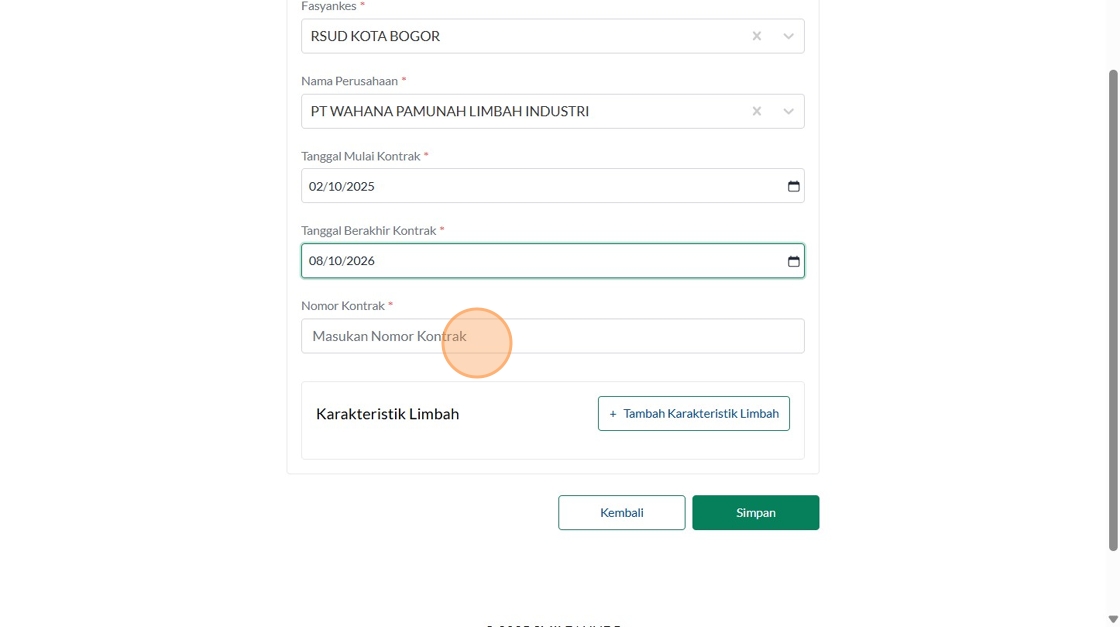
Task: Go back with the Kembali button
Action: [x=621, y=512]
